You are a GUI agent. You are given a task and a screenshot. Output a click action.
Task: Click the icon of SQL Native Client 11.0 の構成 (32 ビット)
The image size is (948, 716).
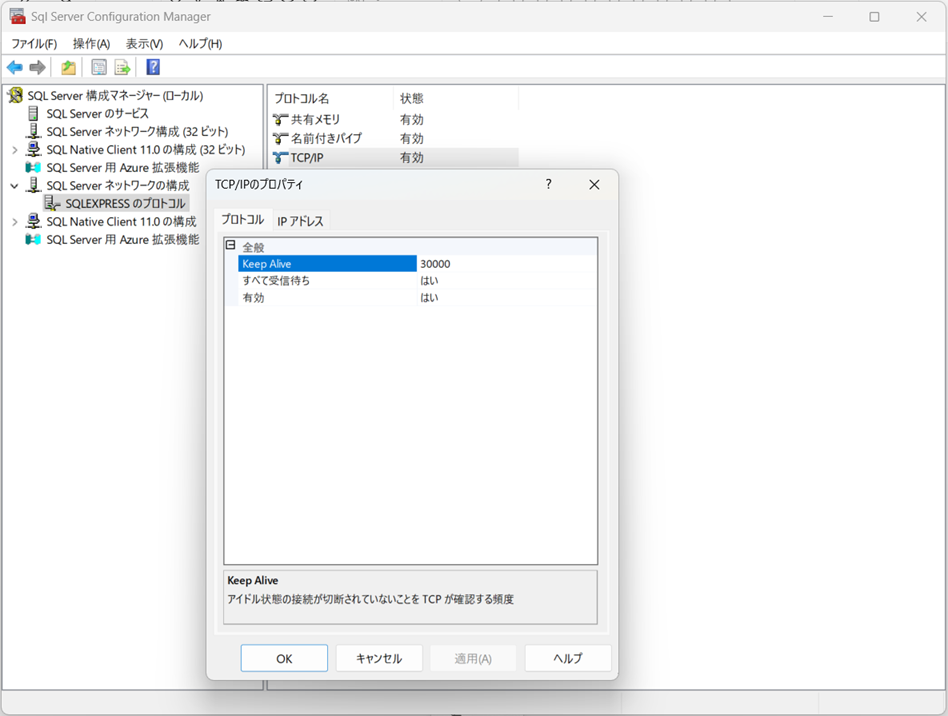(x=33, y=149)
